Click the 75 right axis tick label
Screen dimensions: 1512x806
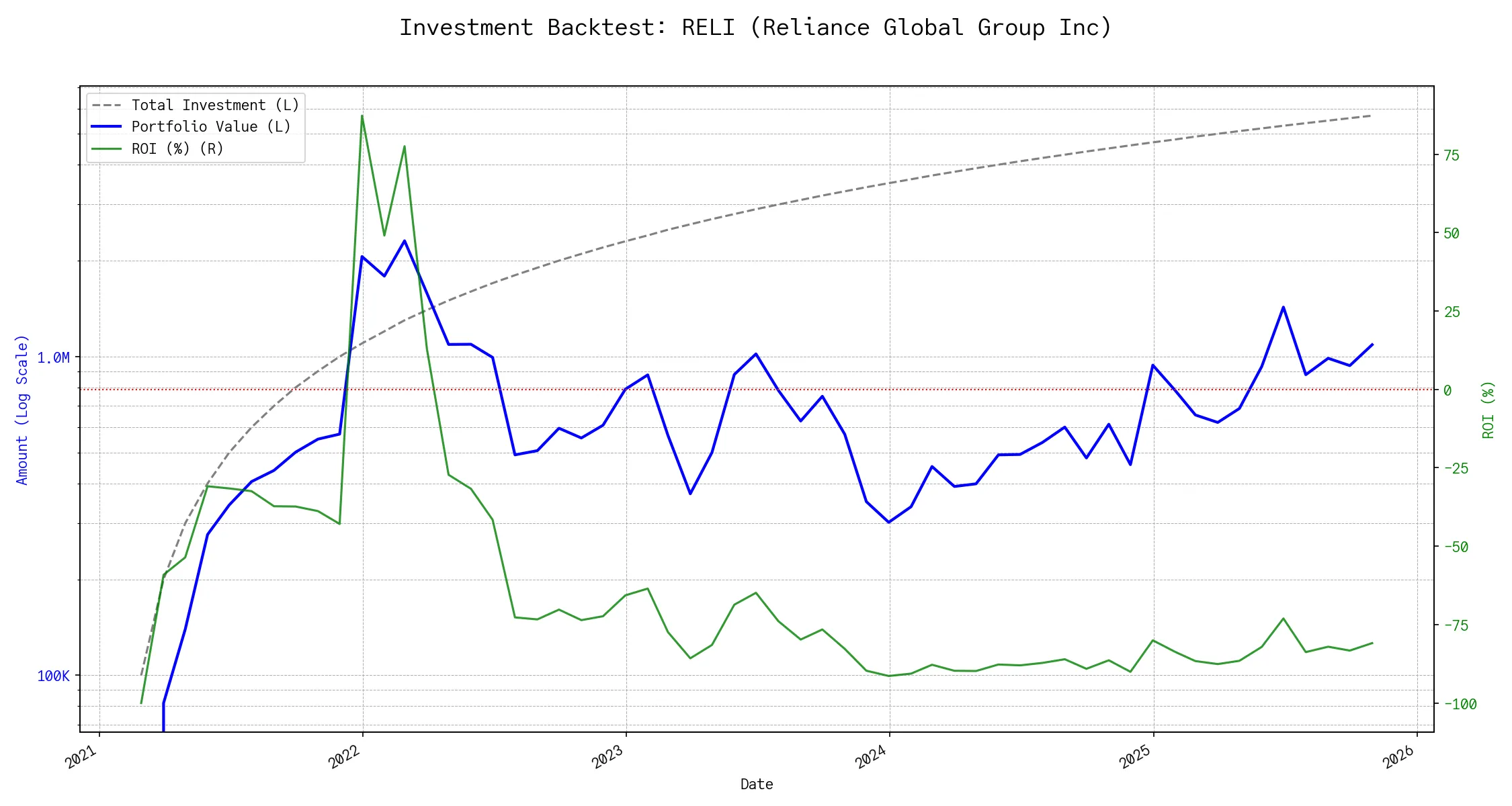(1451, 155)
